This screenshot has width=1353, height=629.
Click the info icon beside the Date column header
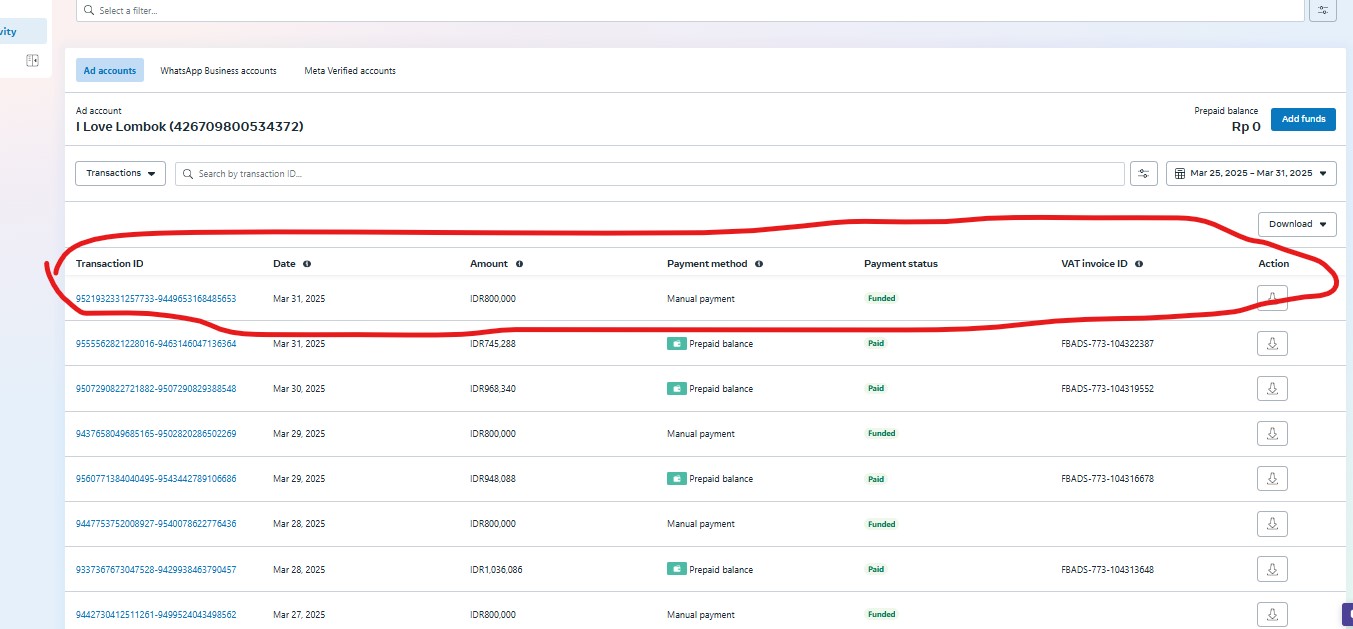click(306, 264)
